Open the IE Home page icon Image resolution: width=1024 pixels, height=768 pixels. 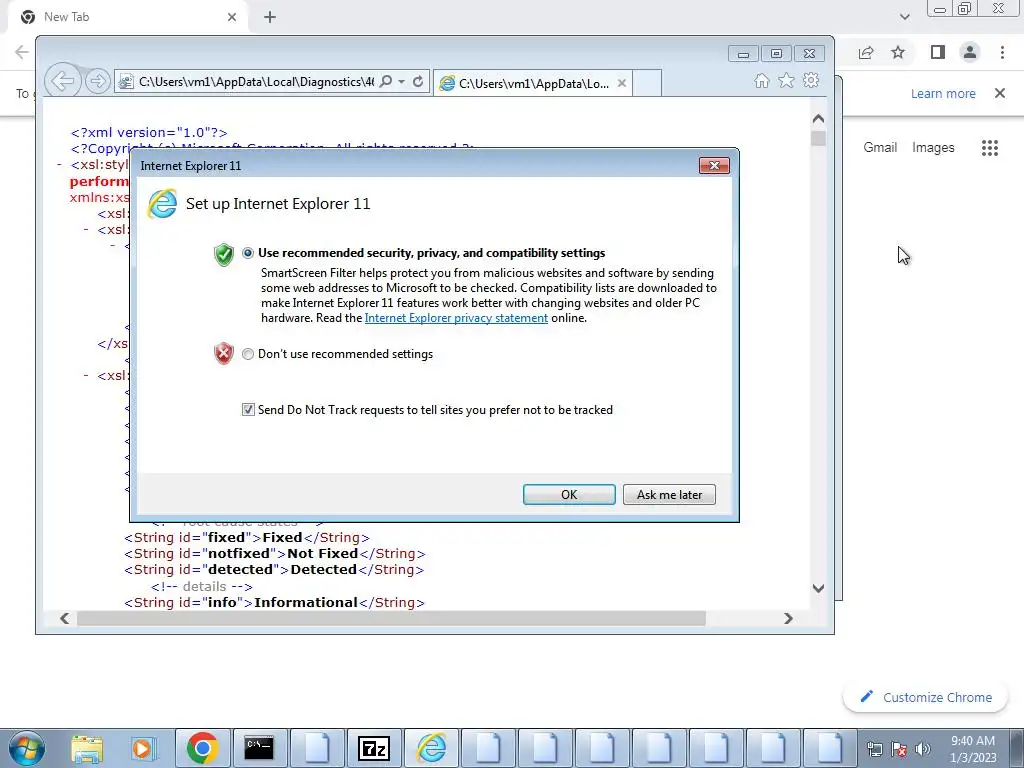[x=761, y=81]
